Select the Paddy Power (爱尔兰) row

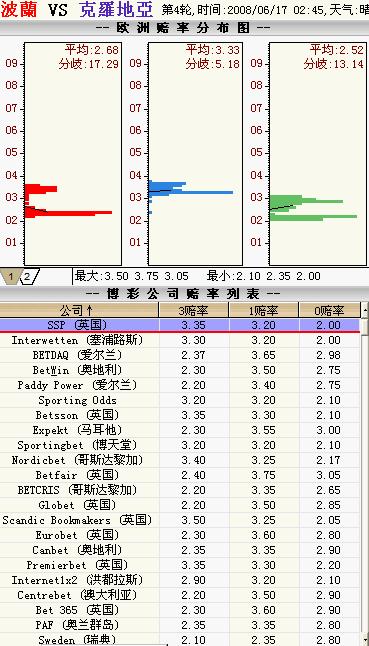[180, 385]
